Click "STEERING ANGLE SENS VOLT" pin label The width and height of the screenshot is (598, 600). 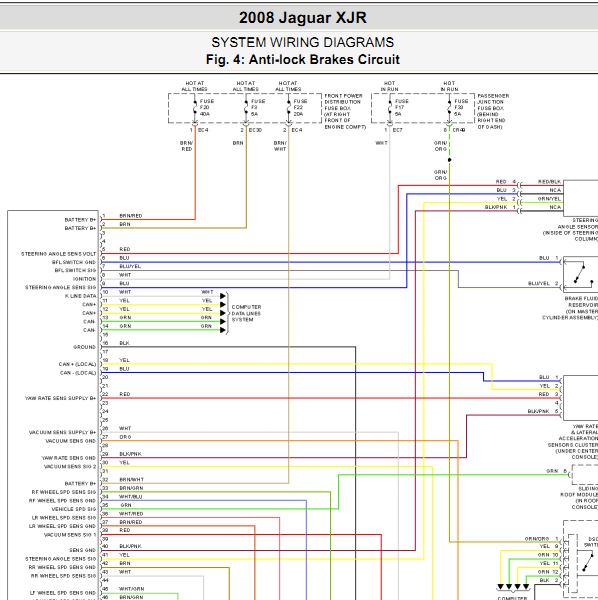[58, 254]
